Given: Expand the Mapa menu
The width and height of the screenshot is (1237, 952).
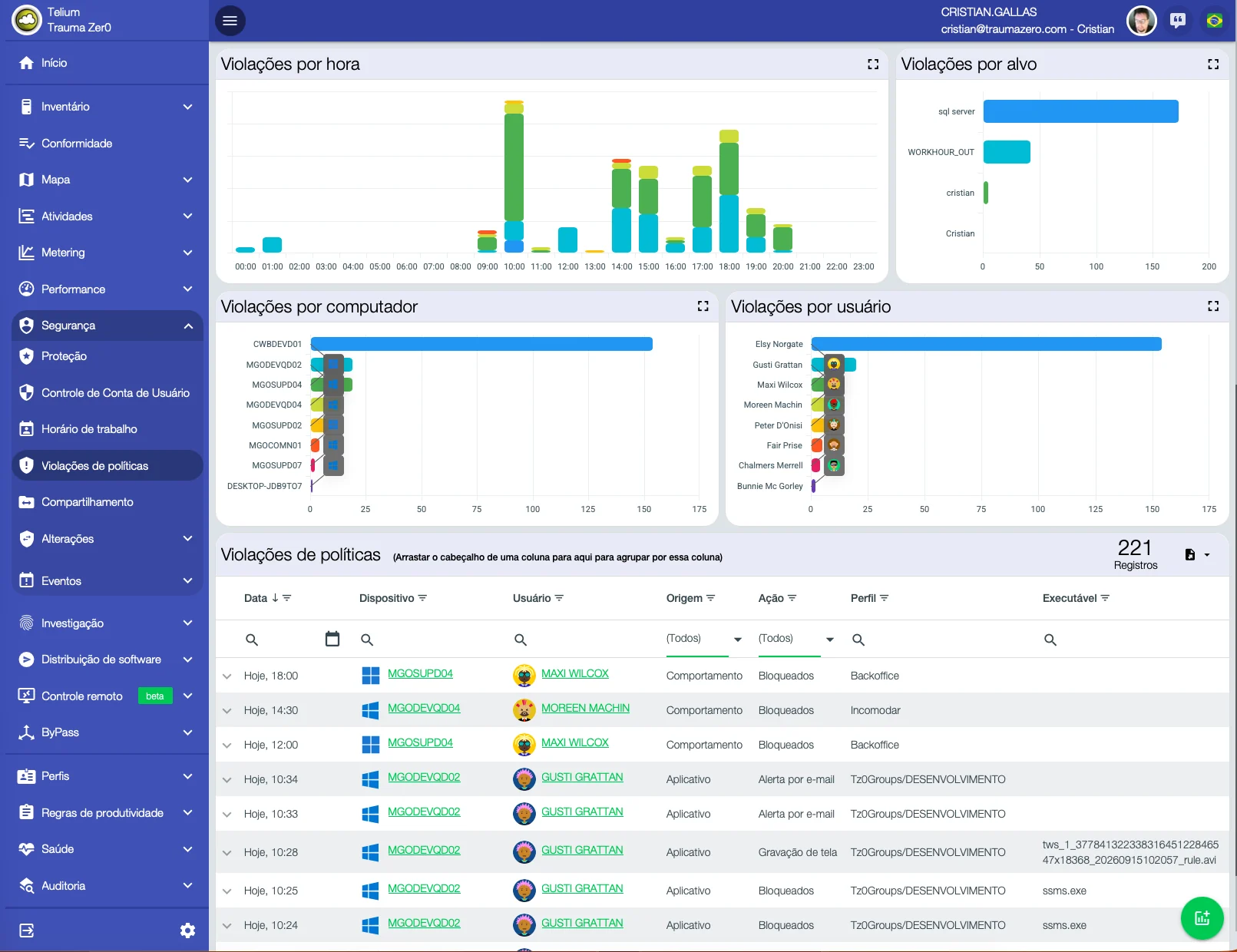Looking at the screenshot, I should pos(188,180).
